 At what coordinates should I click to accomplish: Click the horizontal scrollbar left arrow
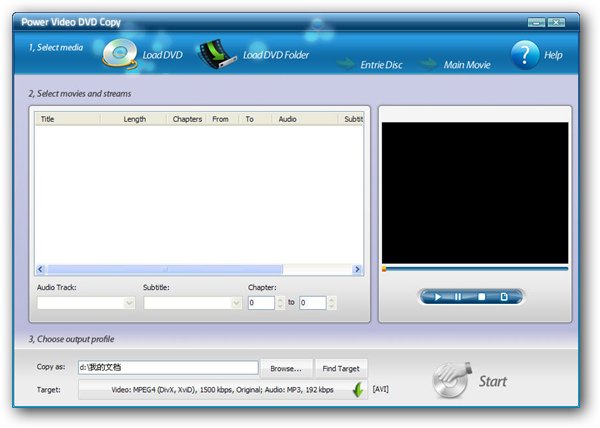(41, 269)
